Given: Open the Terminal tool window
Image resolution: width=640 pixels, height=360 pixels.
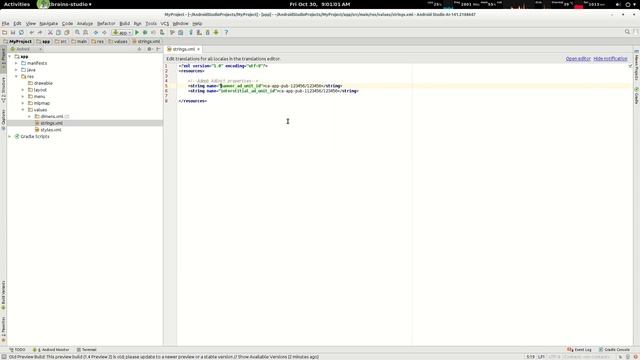Looking at the screenshot, I should pos(86,350).
